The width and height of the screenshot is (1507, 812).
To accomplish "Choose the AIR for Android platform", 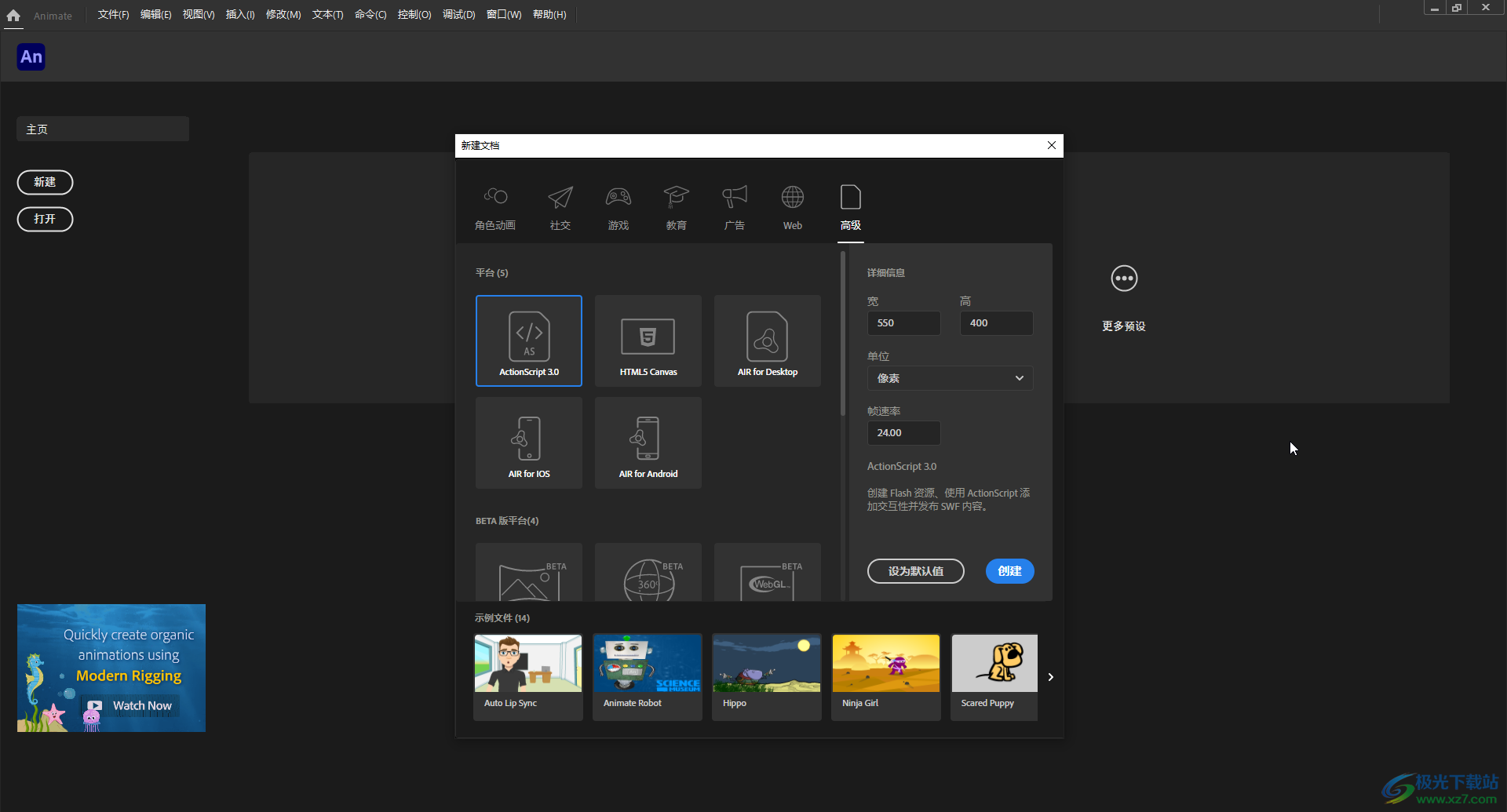I will pyautogui.click(x=648, y=442).
